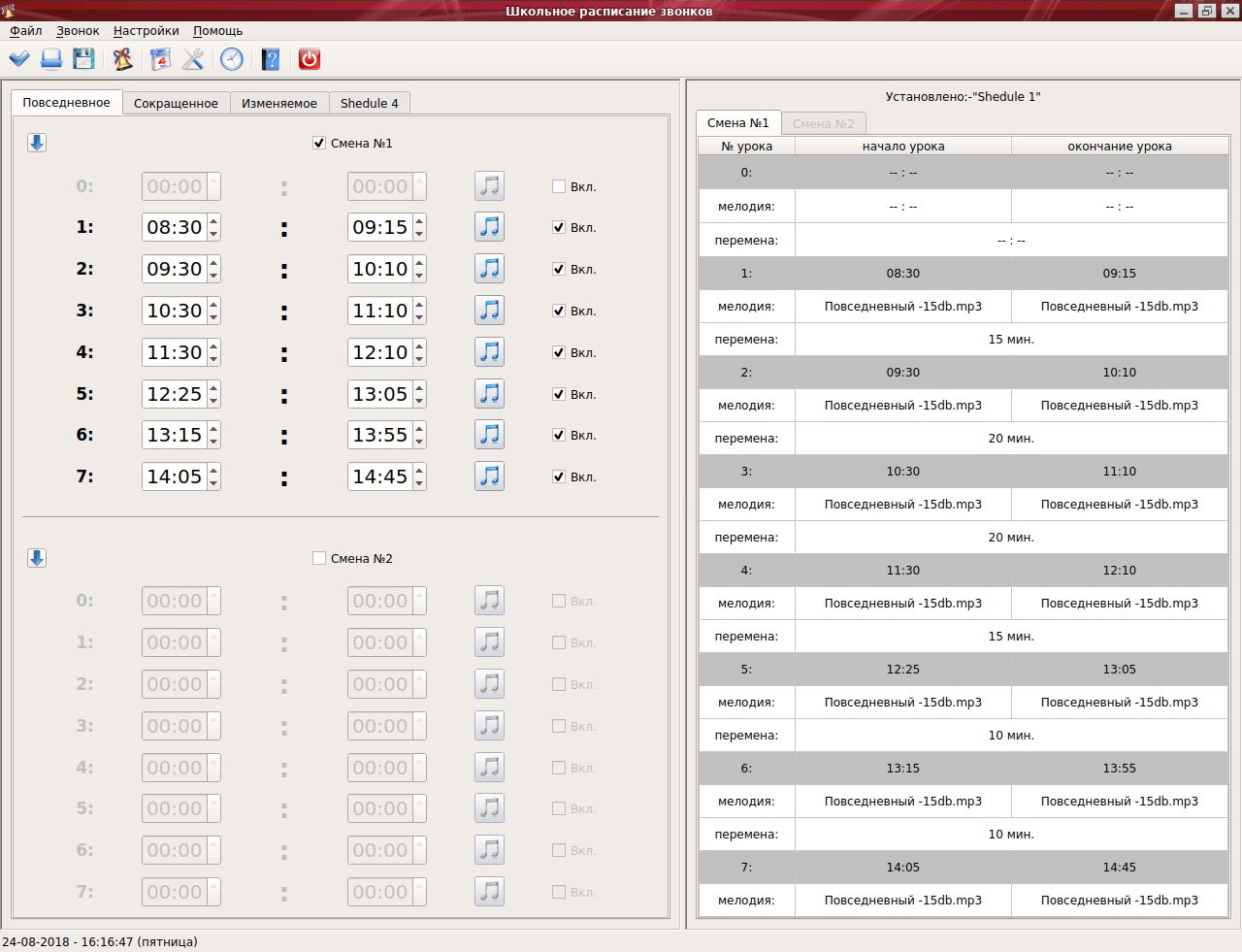Viewport: 1242px width, 952px height.
Task: Expand Смена №2 with blue arrow button
Action: click(x=37, y=558)
